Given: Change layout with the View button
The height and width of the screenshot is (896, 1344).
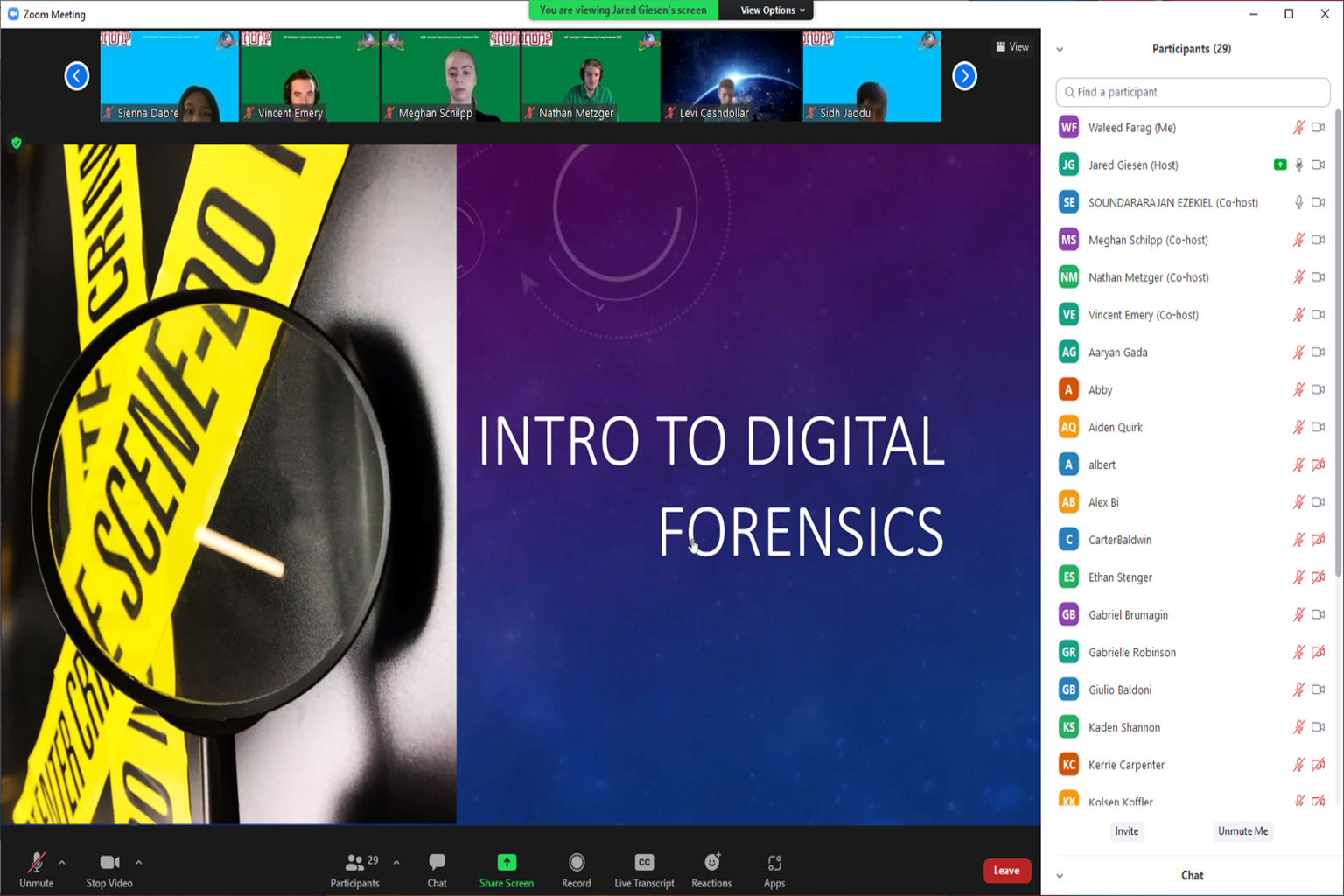Looking at the screenshot, I should pos(1012,47).
